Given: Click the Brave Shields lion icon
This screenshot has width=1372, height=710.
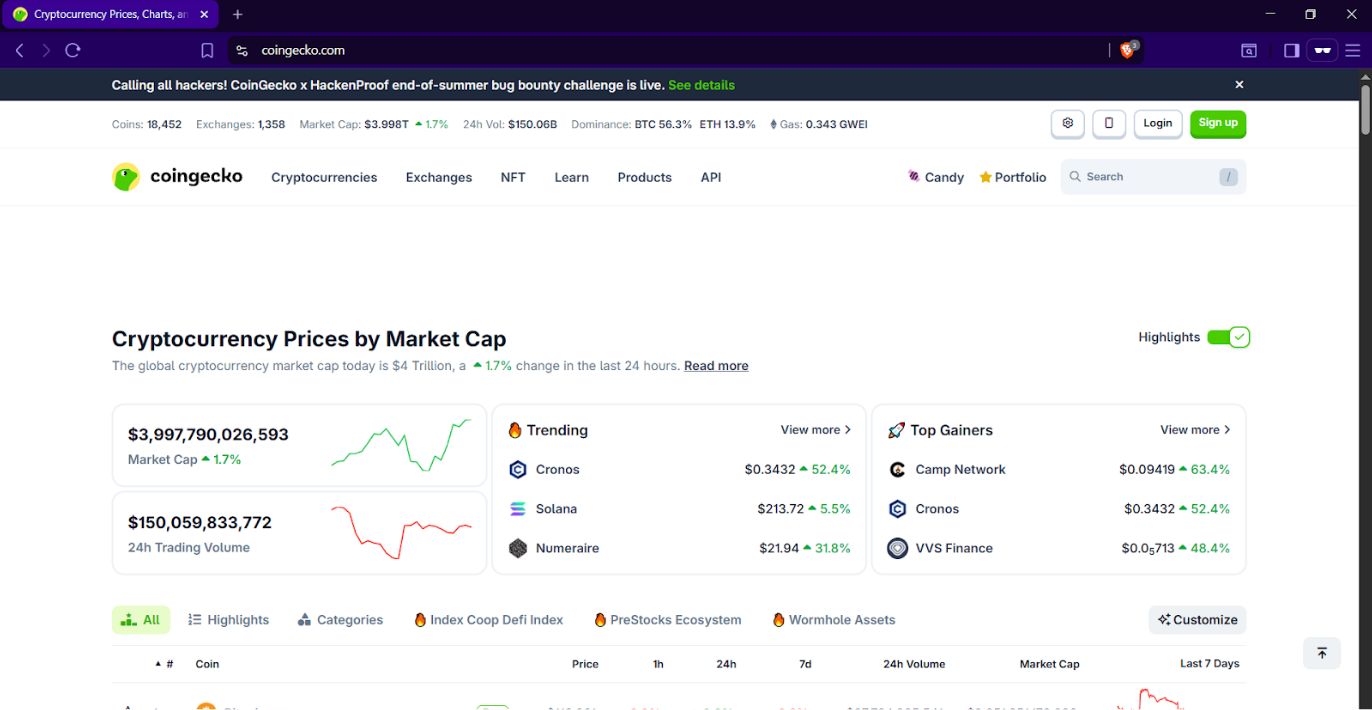Looking at the screenshot, I should (x=1127, y=50).
